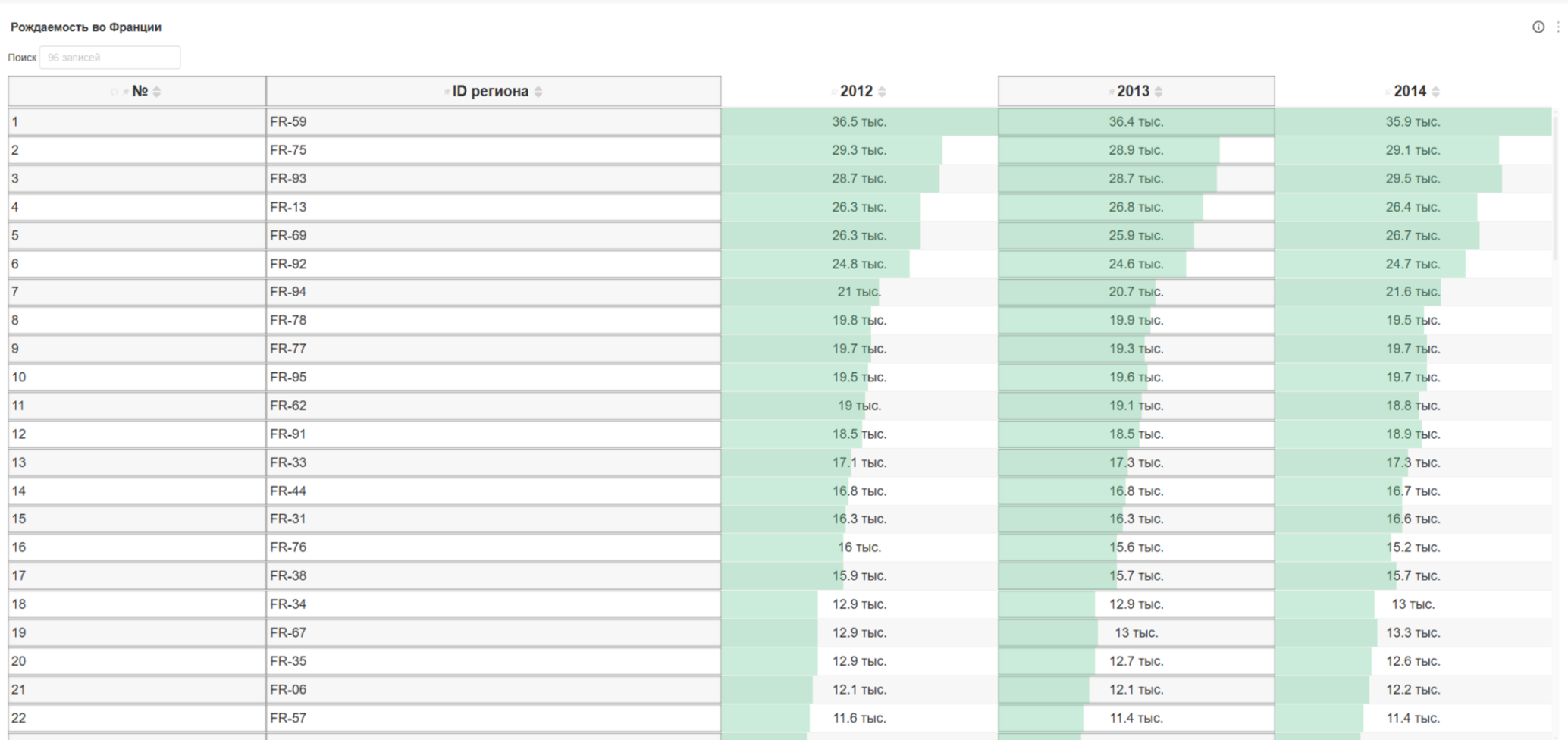Select the FR-77 region cell
Screen dimensions: 1568x740
click(x=494, y=349)
